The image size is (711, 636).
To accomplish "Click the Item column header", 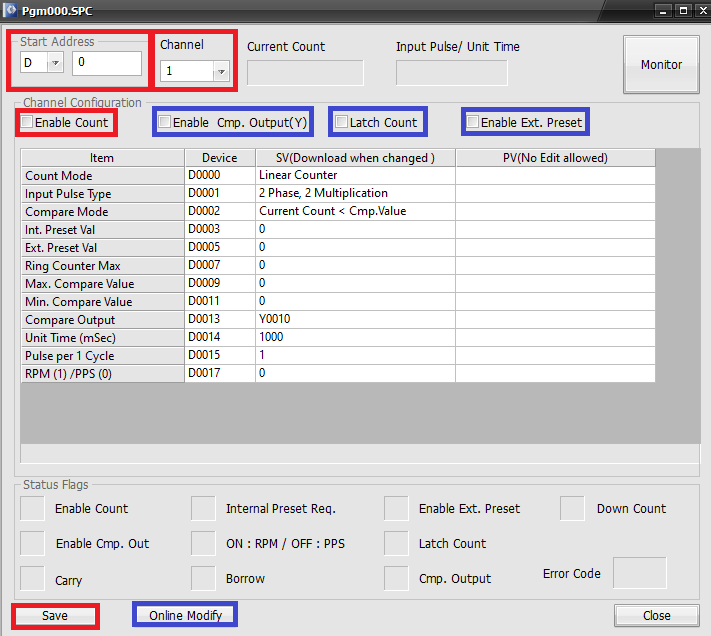I will tap(102, 158).
